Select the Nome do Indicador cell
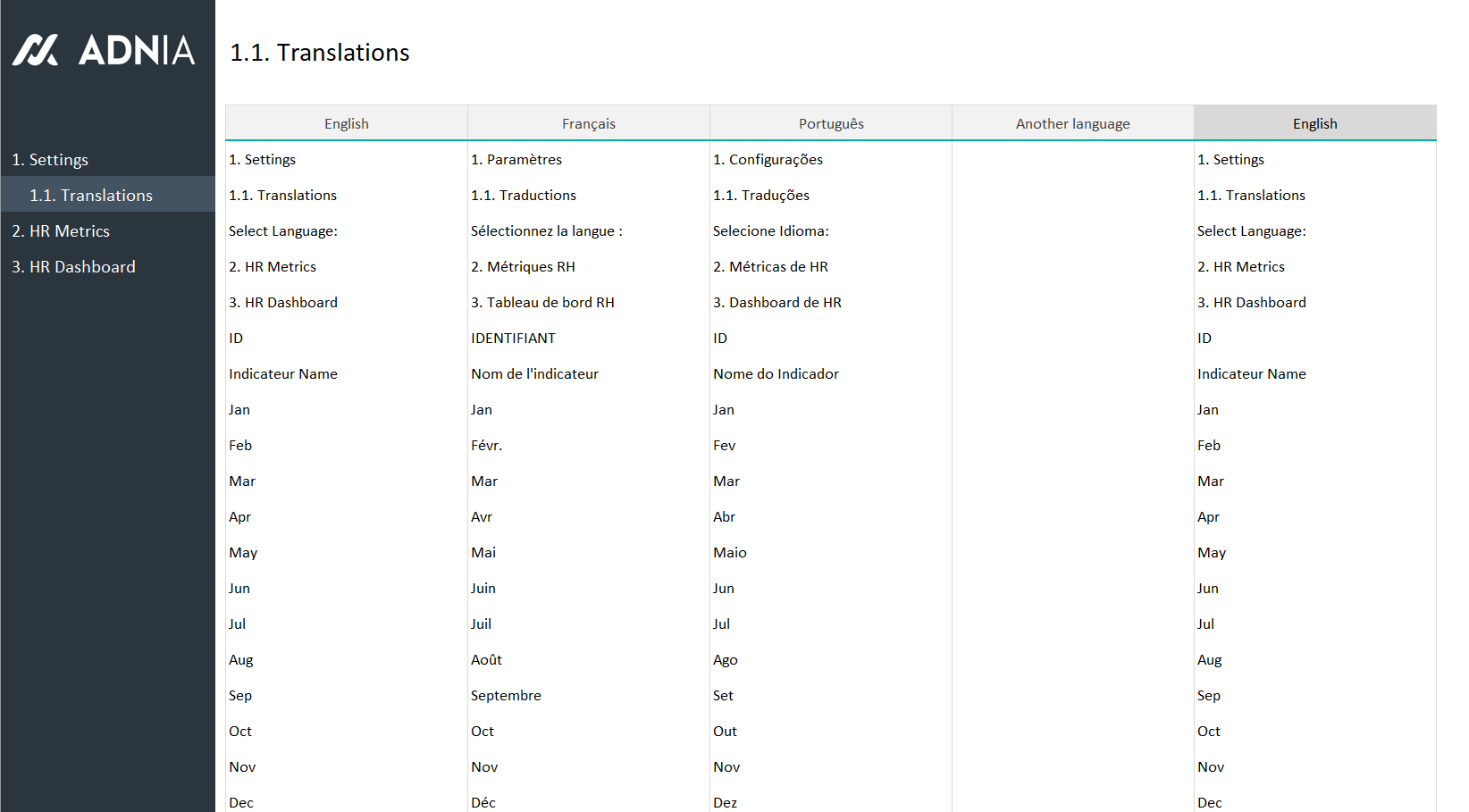This screenshot has width=1469, height=812. [776, 374]
